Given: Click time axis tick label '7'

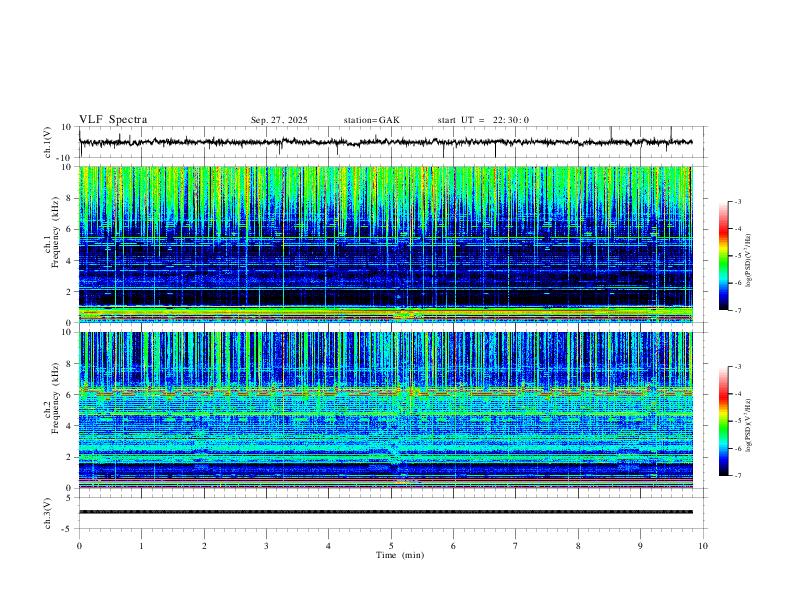Looking at the screenshot, I should pyautogui.click(x=516, y=546).
